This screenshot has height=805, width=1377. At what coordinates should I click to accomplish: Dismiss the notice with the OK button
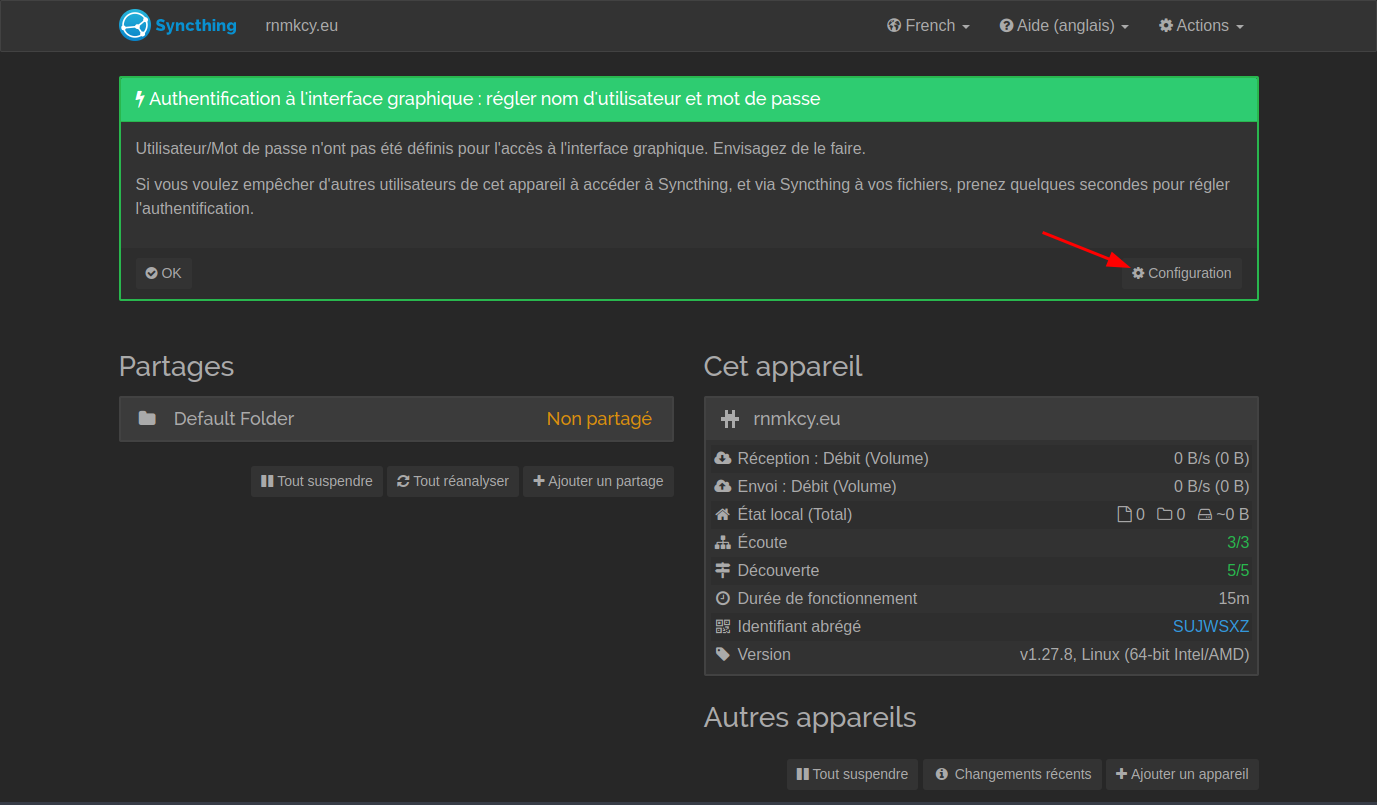tap(164, 273)
